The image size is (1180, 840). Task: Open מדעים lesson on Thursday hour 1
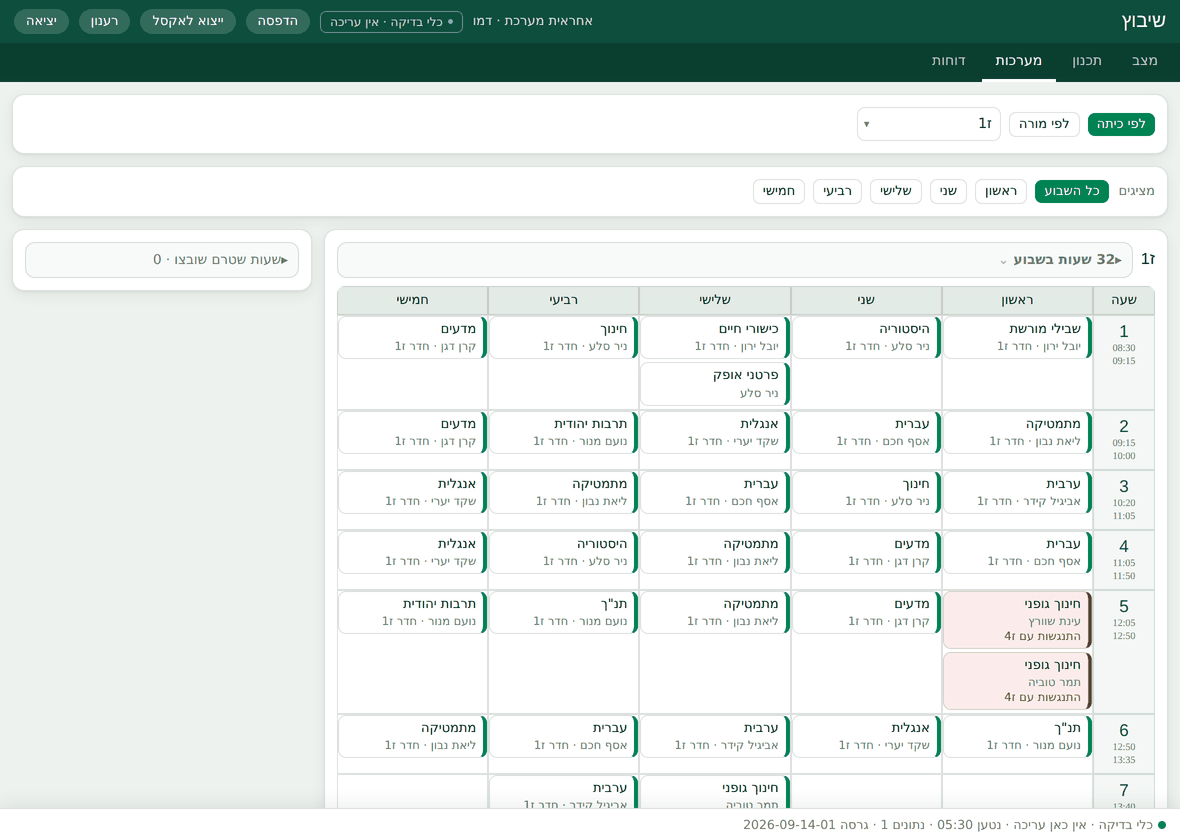[x=412, y=337]
